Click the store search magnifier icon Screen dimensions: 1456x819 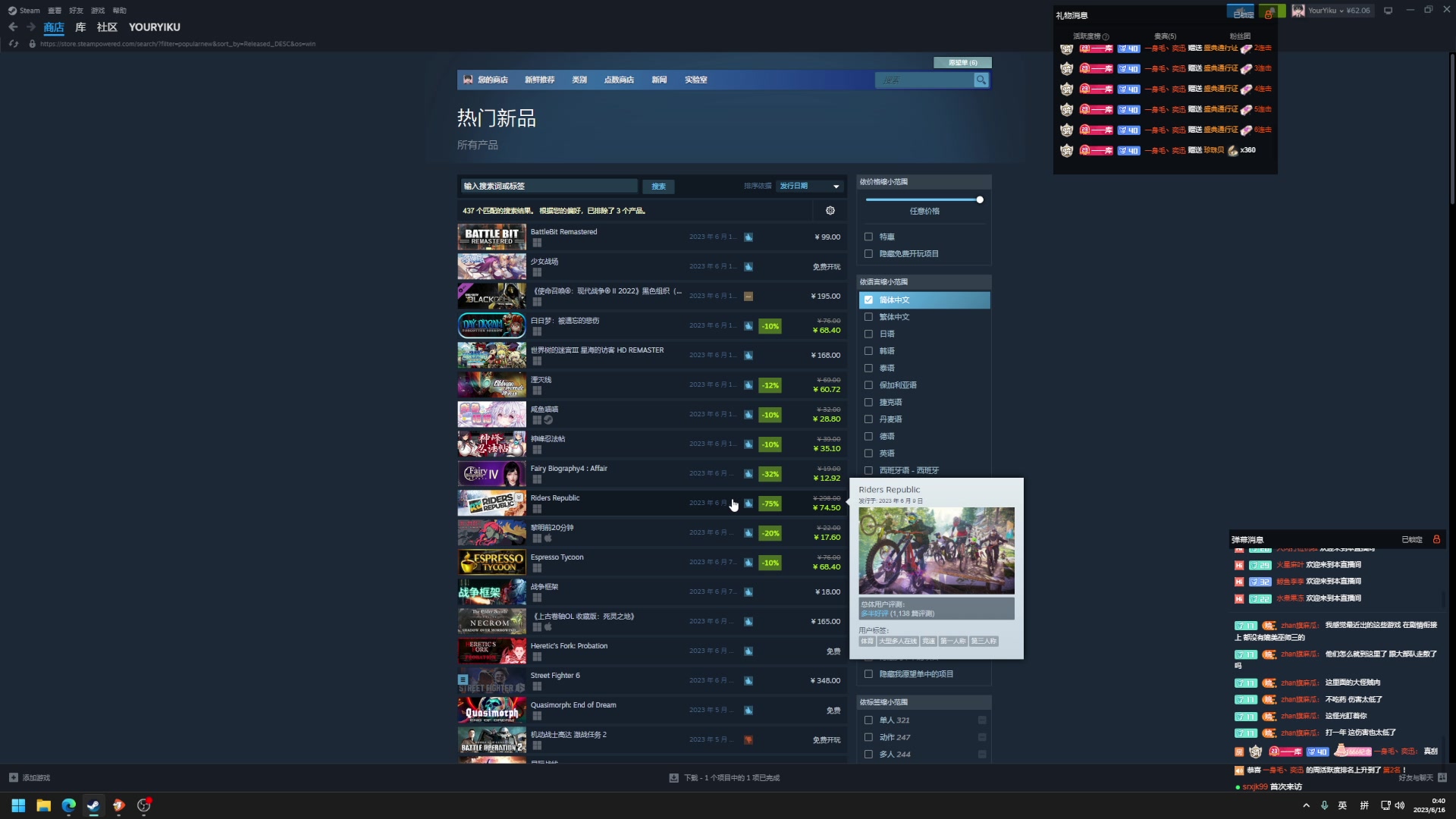[981, 80]
